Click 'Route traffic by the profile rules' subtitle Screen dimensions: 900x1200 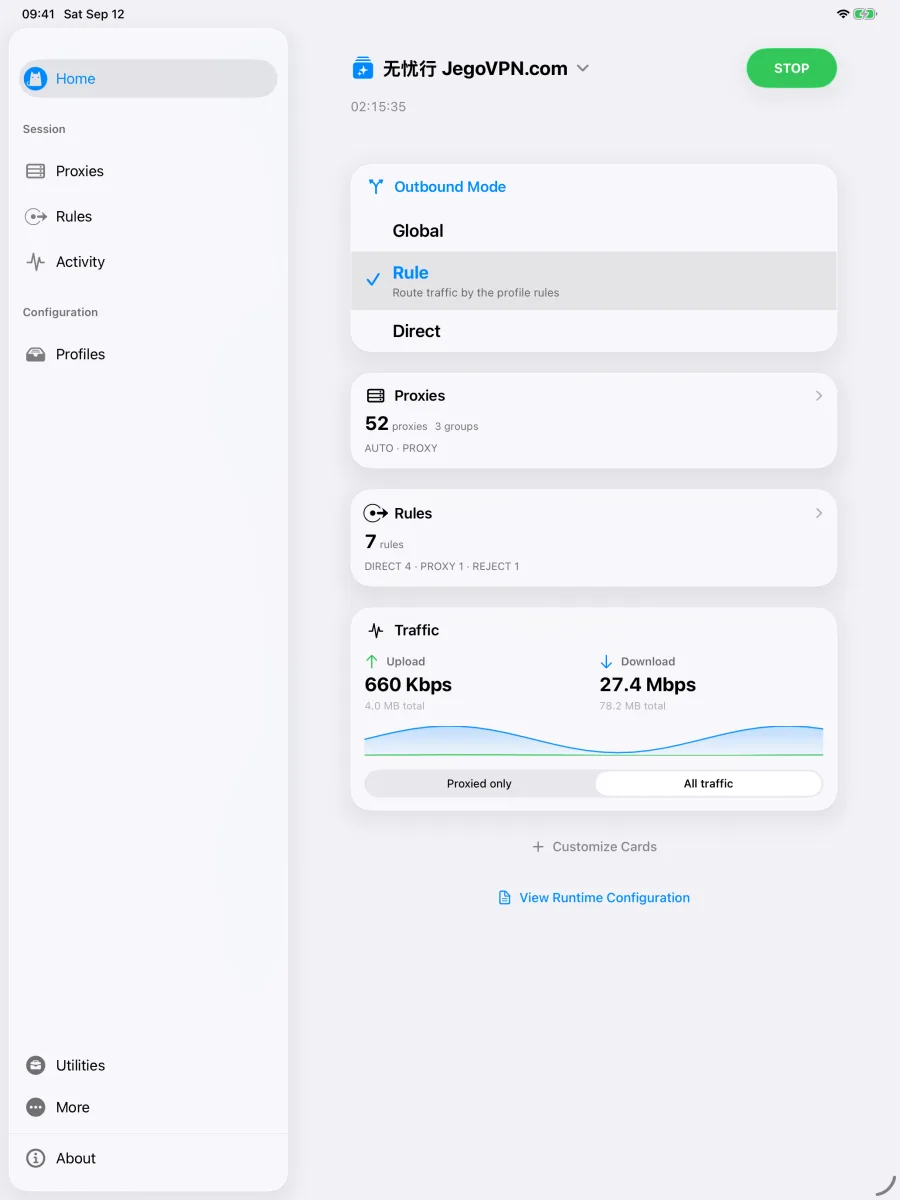click(x=476, y=293)
